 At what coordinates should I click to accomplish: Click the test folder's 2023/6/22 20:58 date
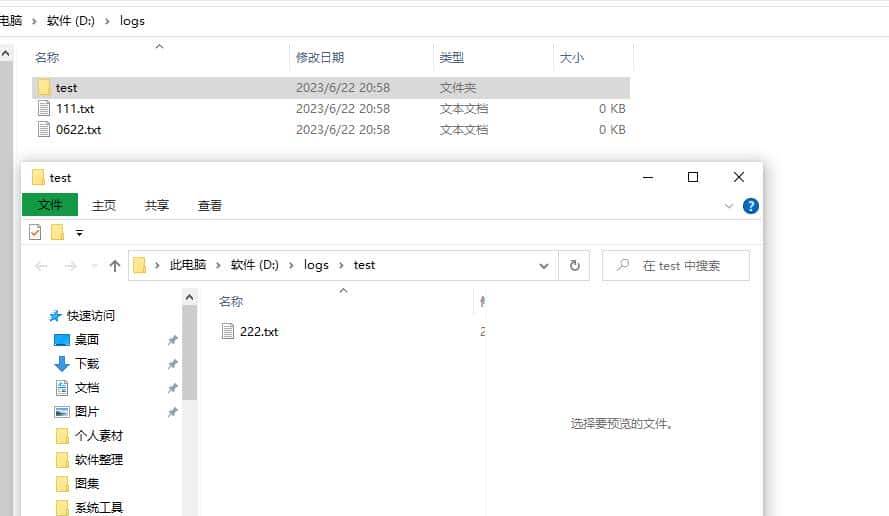tap(343, 87)
